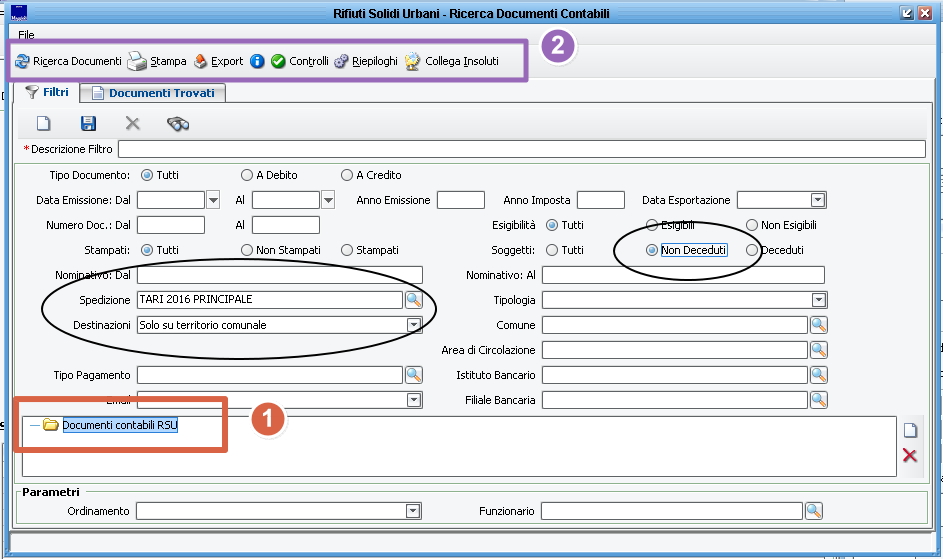Click the blue info icon in toolbar
Image resolution: width=943 pixels, height=559 pixels.
tap(257, 61)
